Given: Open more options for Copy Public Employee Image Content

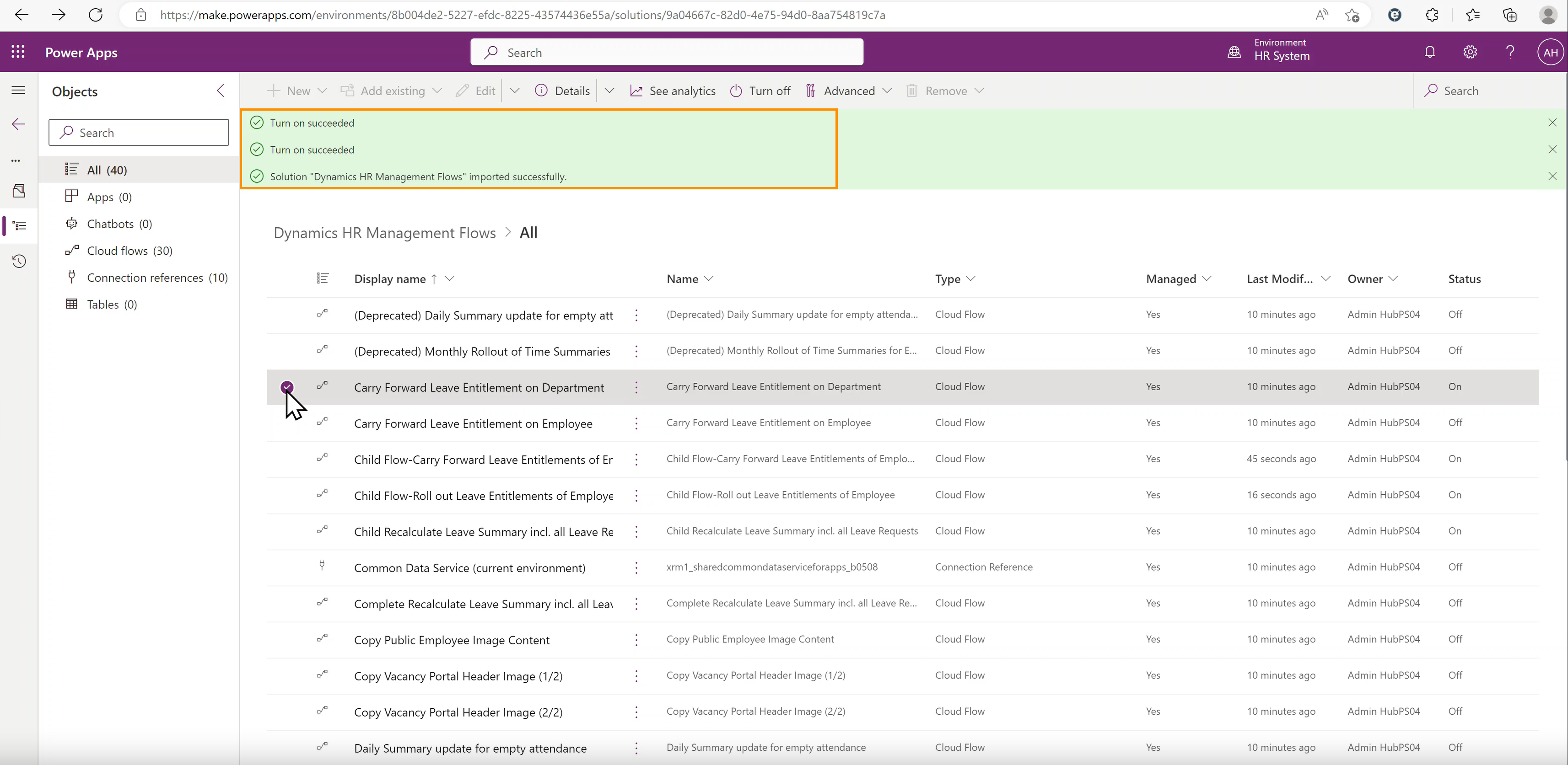Looking at the screenshot, I should point(636,640).
